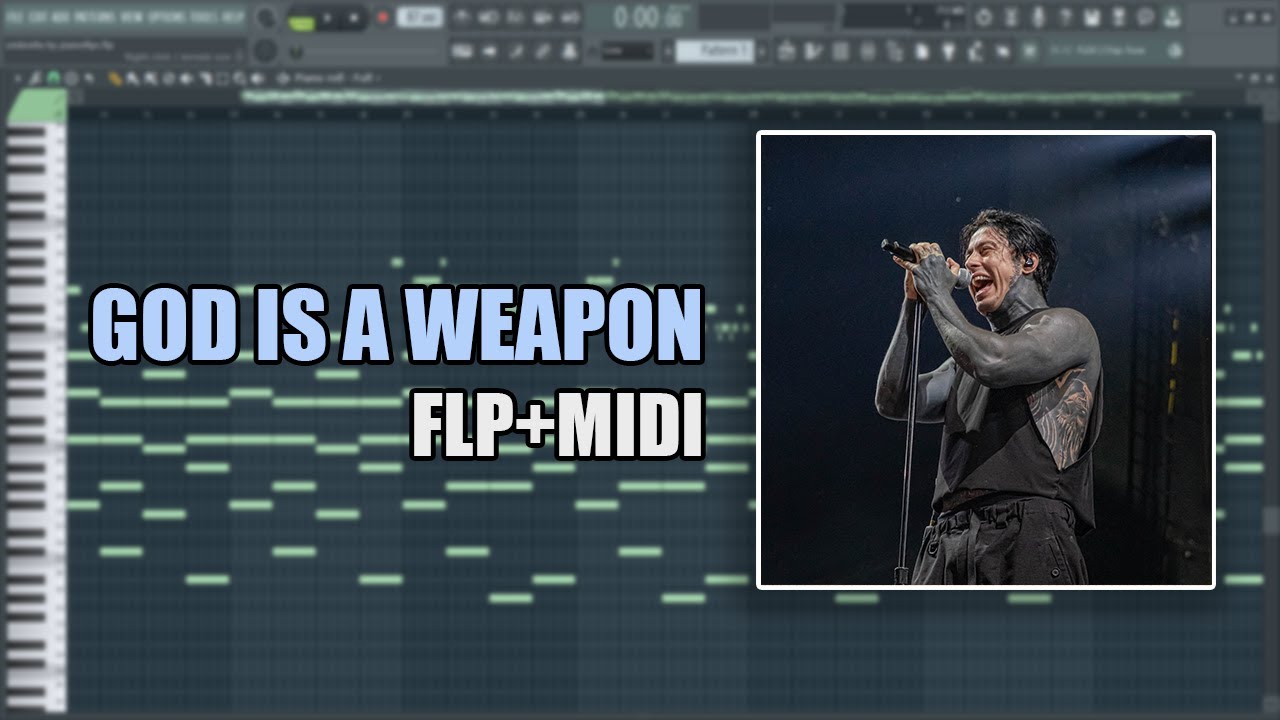
Task: Open the Channel rack shortcut icon
Action: (x=840, y=50)
